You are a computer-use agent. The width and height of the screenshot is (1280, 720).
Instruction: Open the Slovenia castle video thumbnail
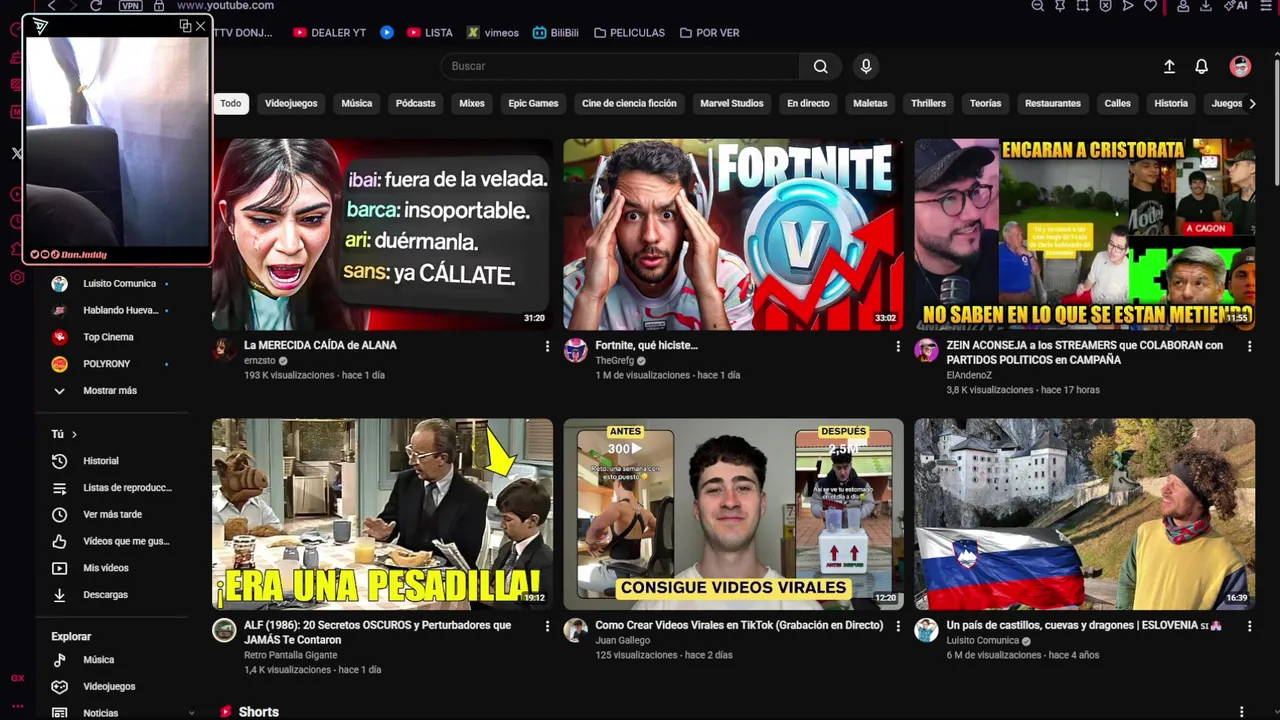coord(1084,514)
